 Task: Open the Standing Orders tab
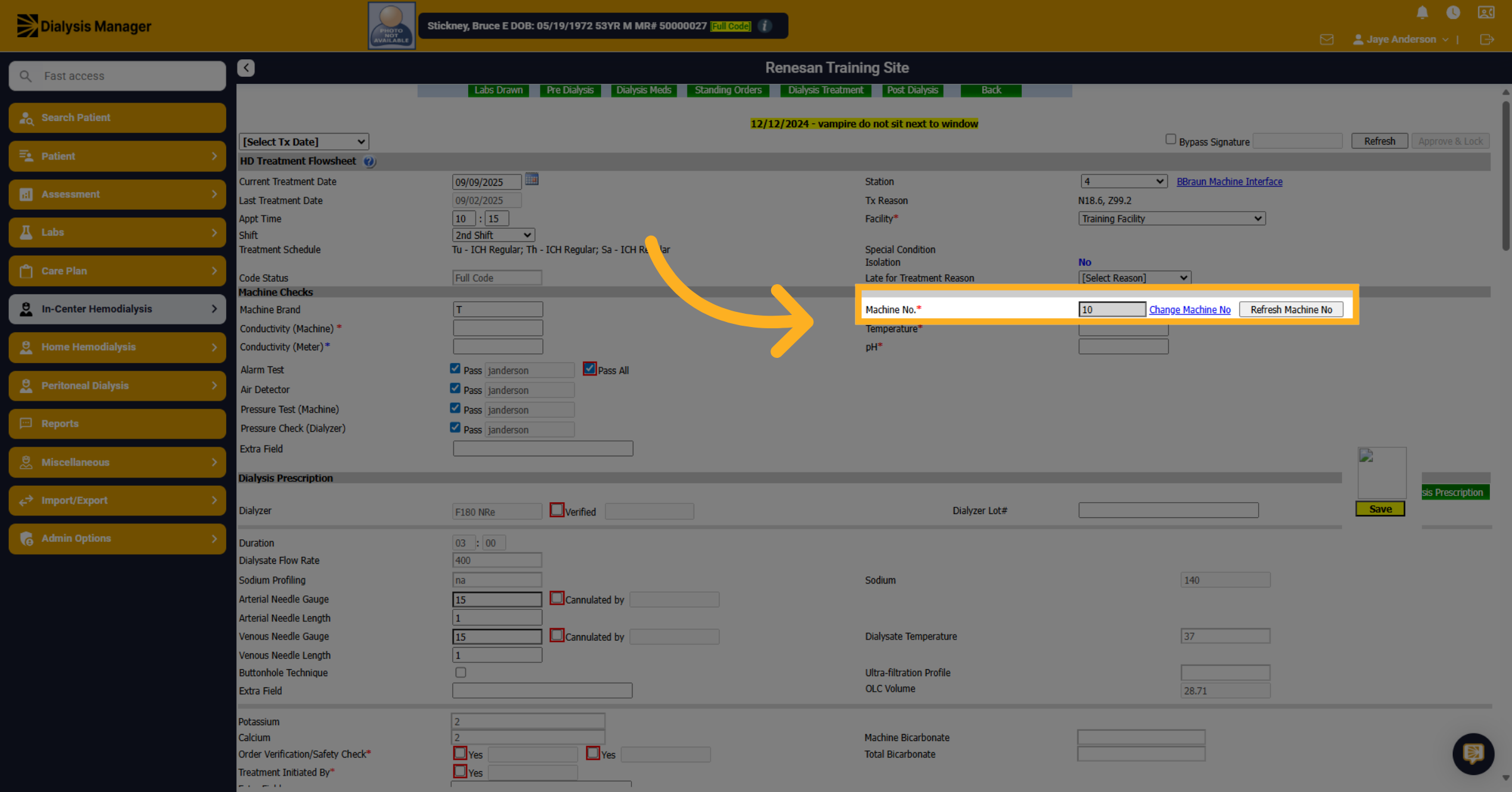(728, 90)
